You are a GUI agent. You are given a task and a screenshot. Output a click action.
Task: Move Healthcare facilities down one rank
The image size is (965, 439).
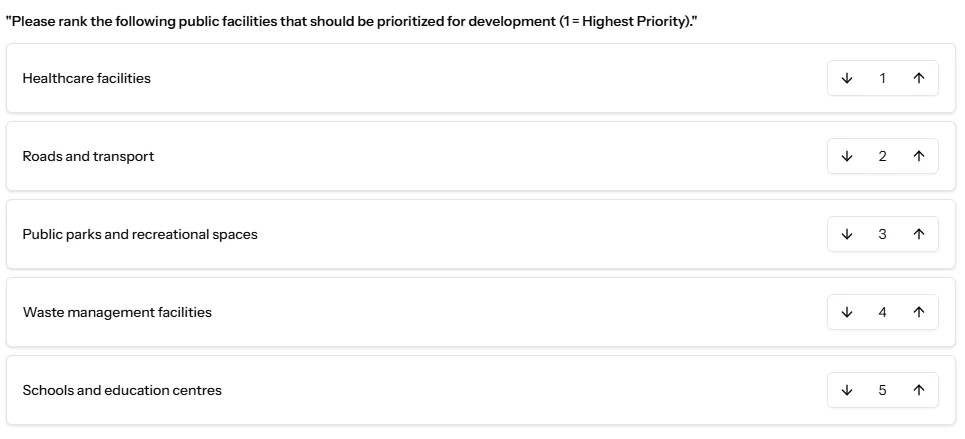point(847,78)
